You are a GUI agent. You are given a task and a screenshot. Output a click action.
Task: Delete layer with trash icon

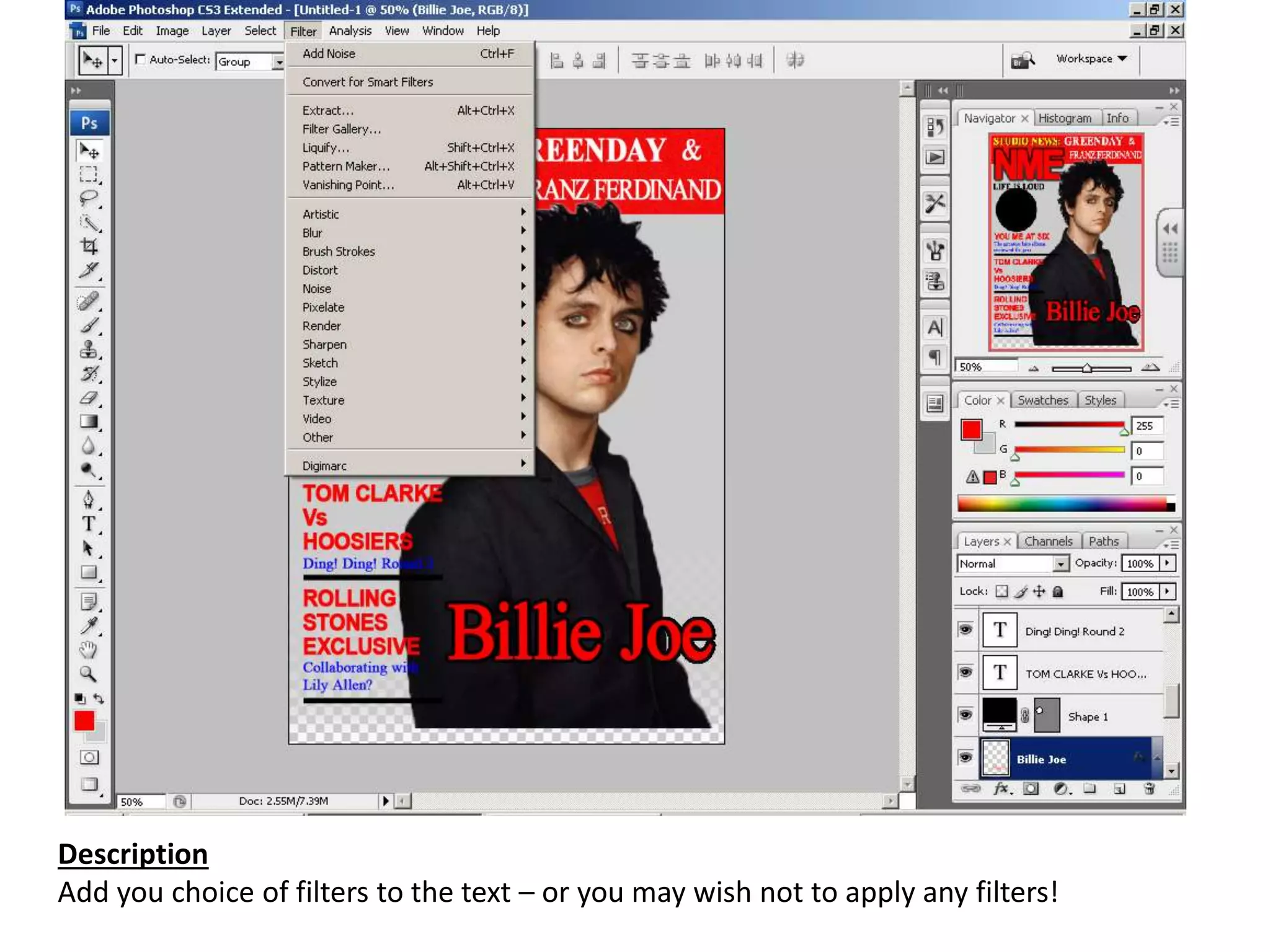[1149, 788]
